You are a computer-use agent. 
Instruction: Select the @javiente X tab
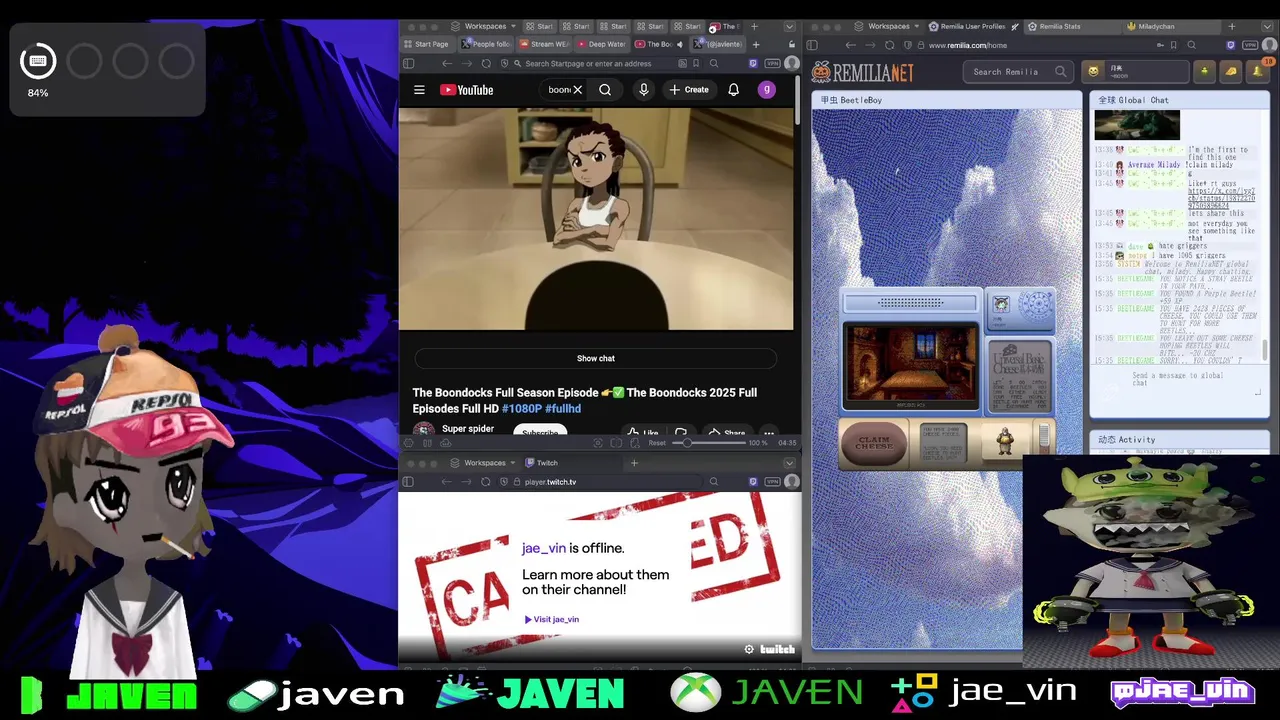coord(718,44)
